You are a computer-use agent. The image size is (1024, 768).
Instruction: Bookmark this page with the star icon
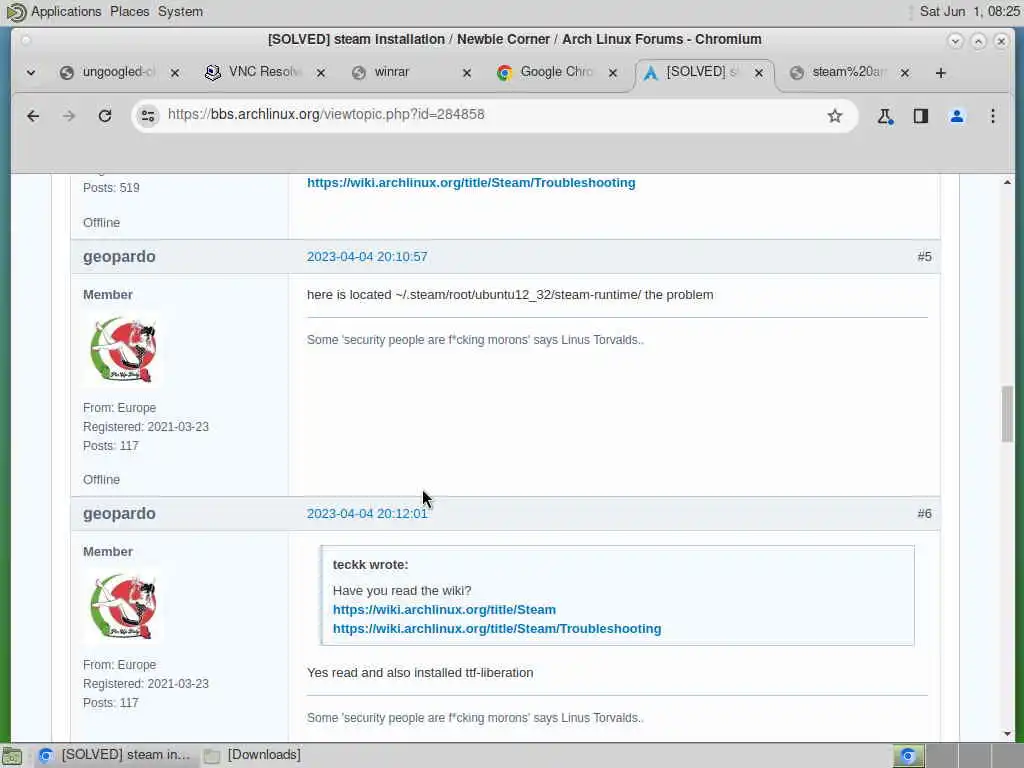click(835, 116)
